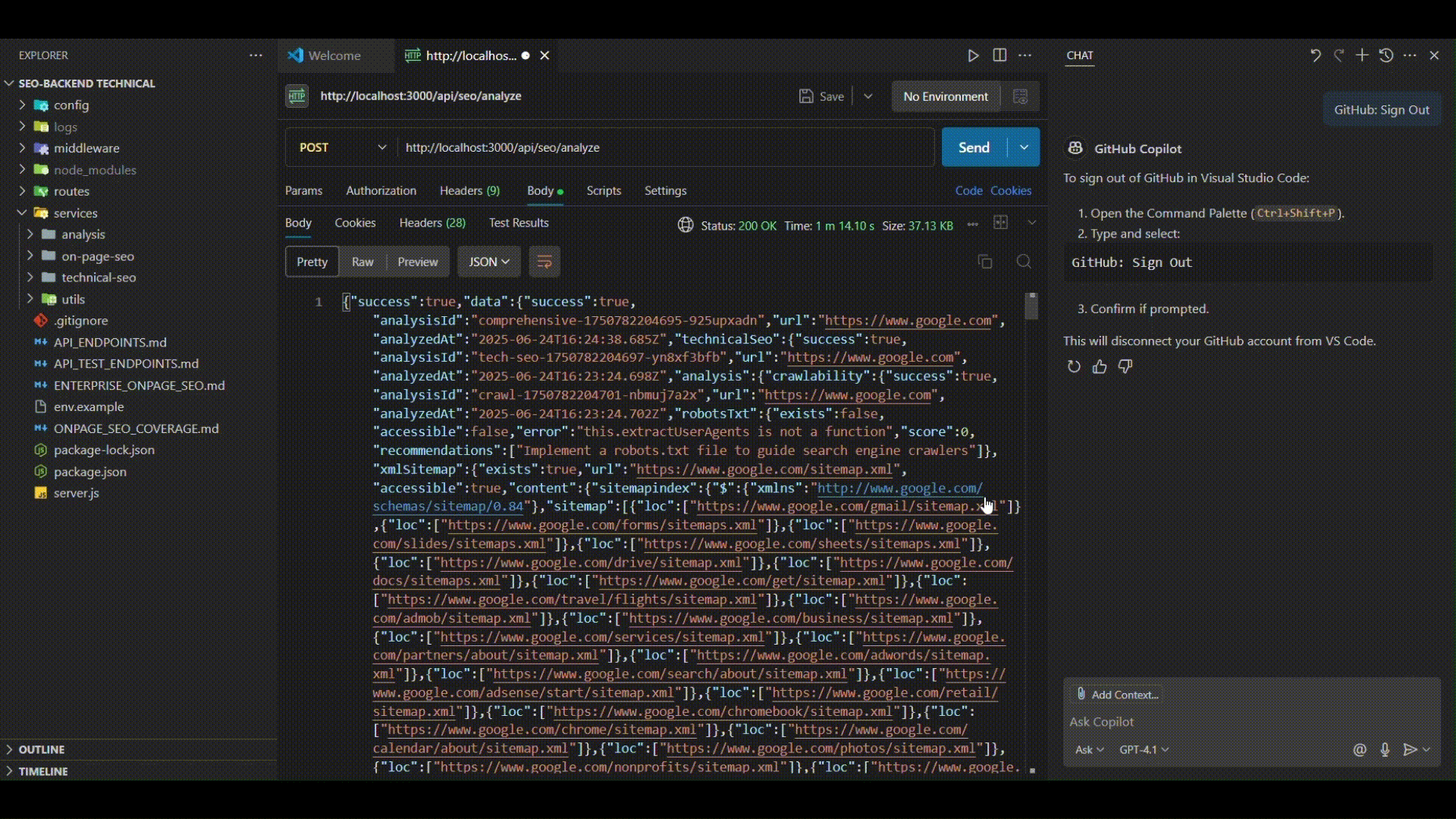Viewport: 1456px width, 819px height.
Task: Open response ellipsis options next to Size
Action: 973,224
